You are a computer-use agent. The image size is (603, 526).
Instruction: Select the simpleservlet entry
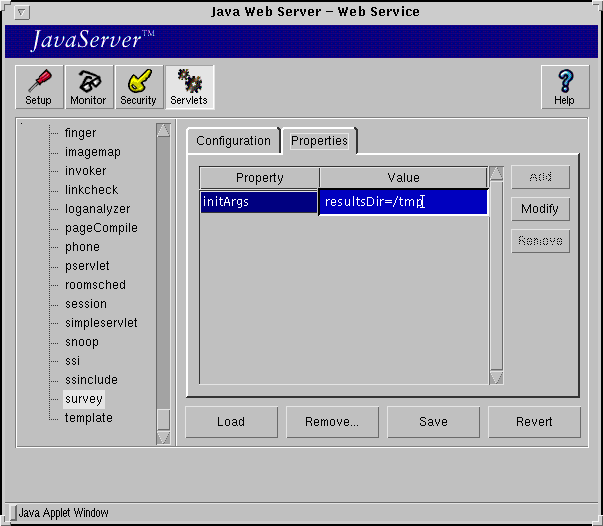click(101, 323)
